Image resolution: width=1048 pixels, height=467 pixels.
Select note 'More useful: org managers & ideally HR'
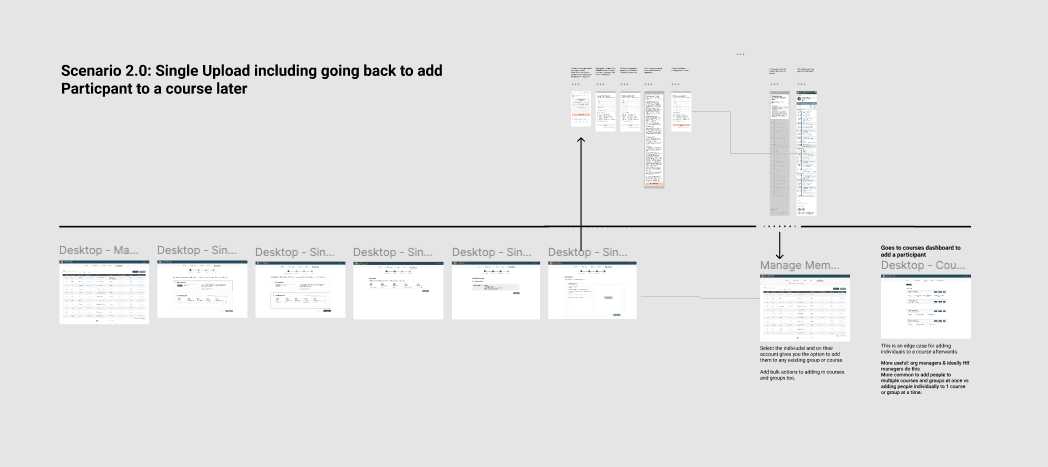pos(925,377)
